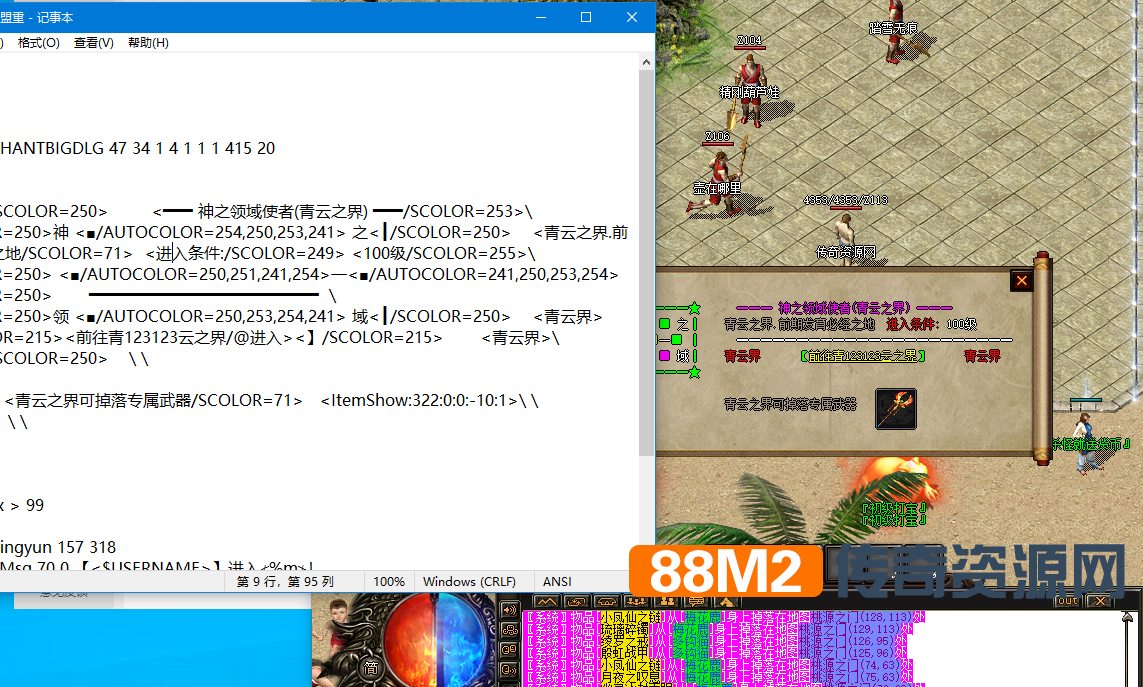The width and height of the screenshot is (1143, 687).
Task: Click the Notepad vertical scrollbar thumb
Action: 647,263
